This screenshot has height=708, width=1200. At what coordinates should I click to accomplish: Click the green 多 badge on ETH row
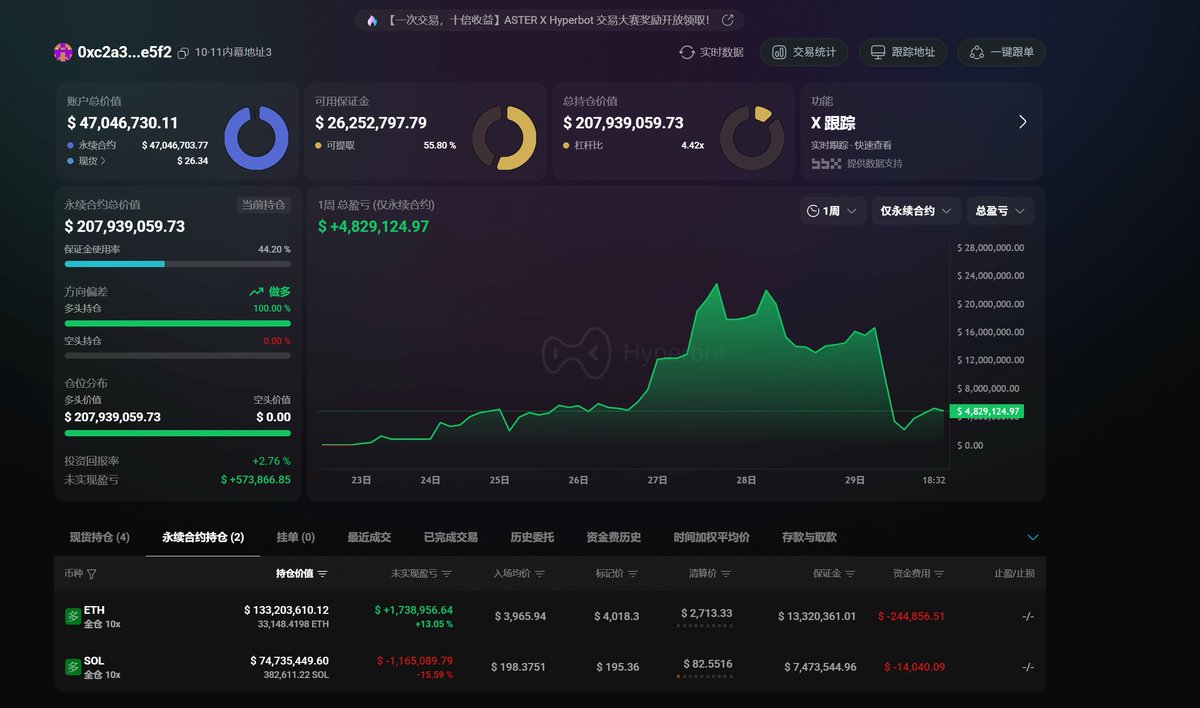pos(72,616)
